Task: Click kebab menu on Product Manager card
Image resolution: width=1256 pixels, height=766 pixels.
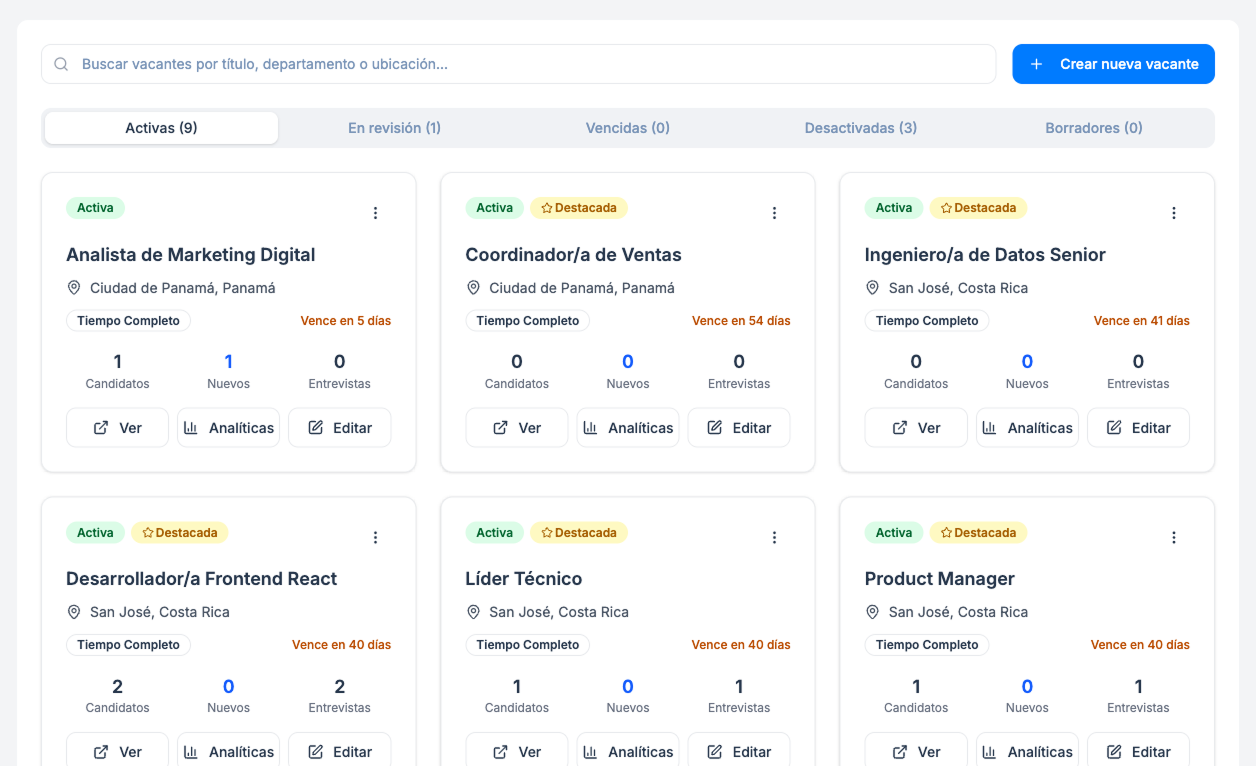Action: click(x=1173, y=538)
